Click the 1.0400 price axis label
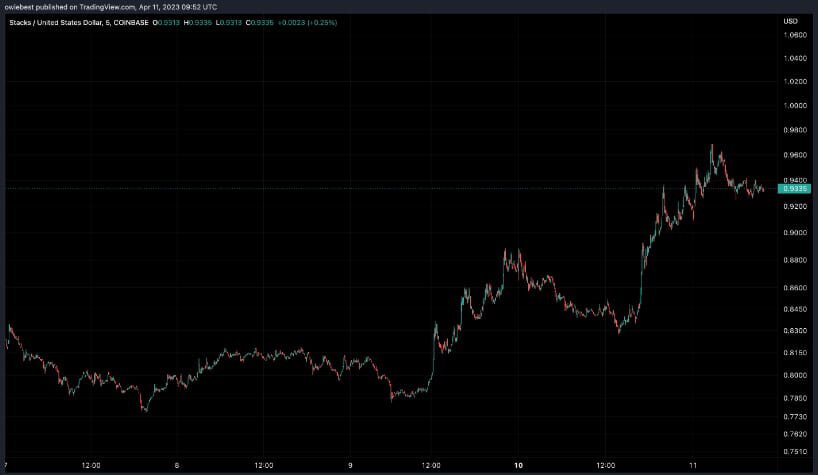Image resolution: width=818 pixels, height=475 pixels. point(795,58)
